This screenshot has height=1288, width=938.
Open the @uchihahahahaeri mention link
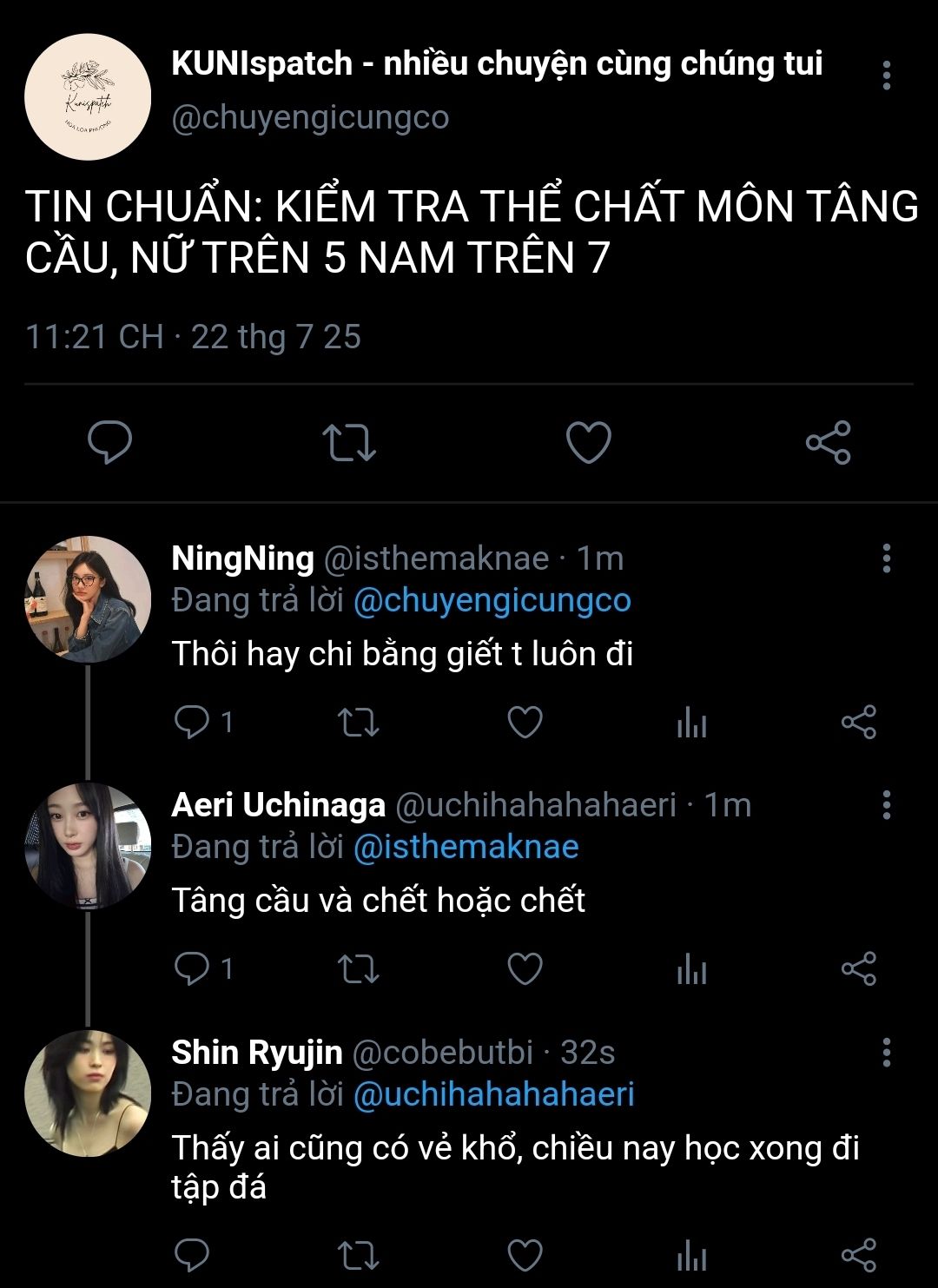(493, 1094)
